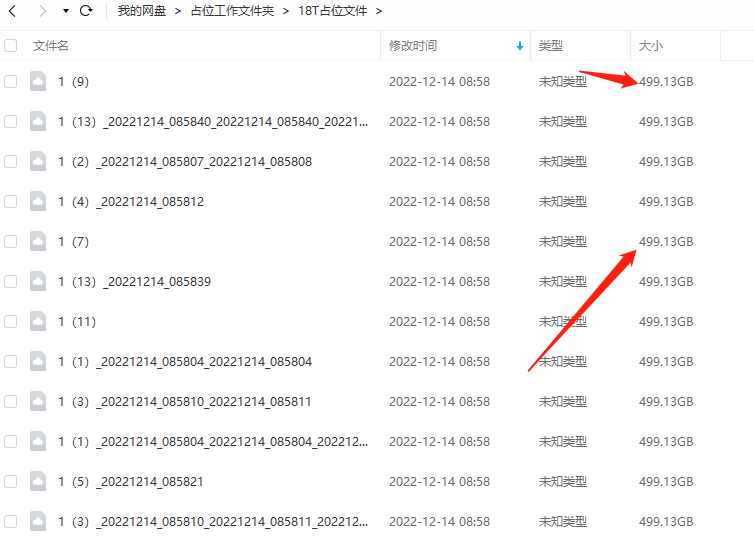
Task: Click file icon of 1 (1) _20221214_085804_20221214_085804
Action: [38, 361]
